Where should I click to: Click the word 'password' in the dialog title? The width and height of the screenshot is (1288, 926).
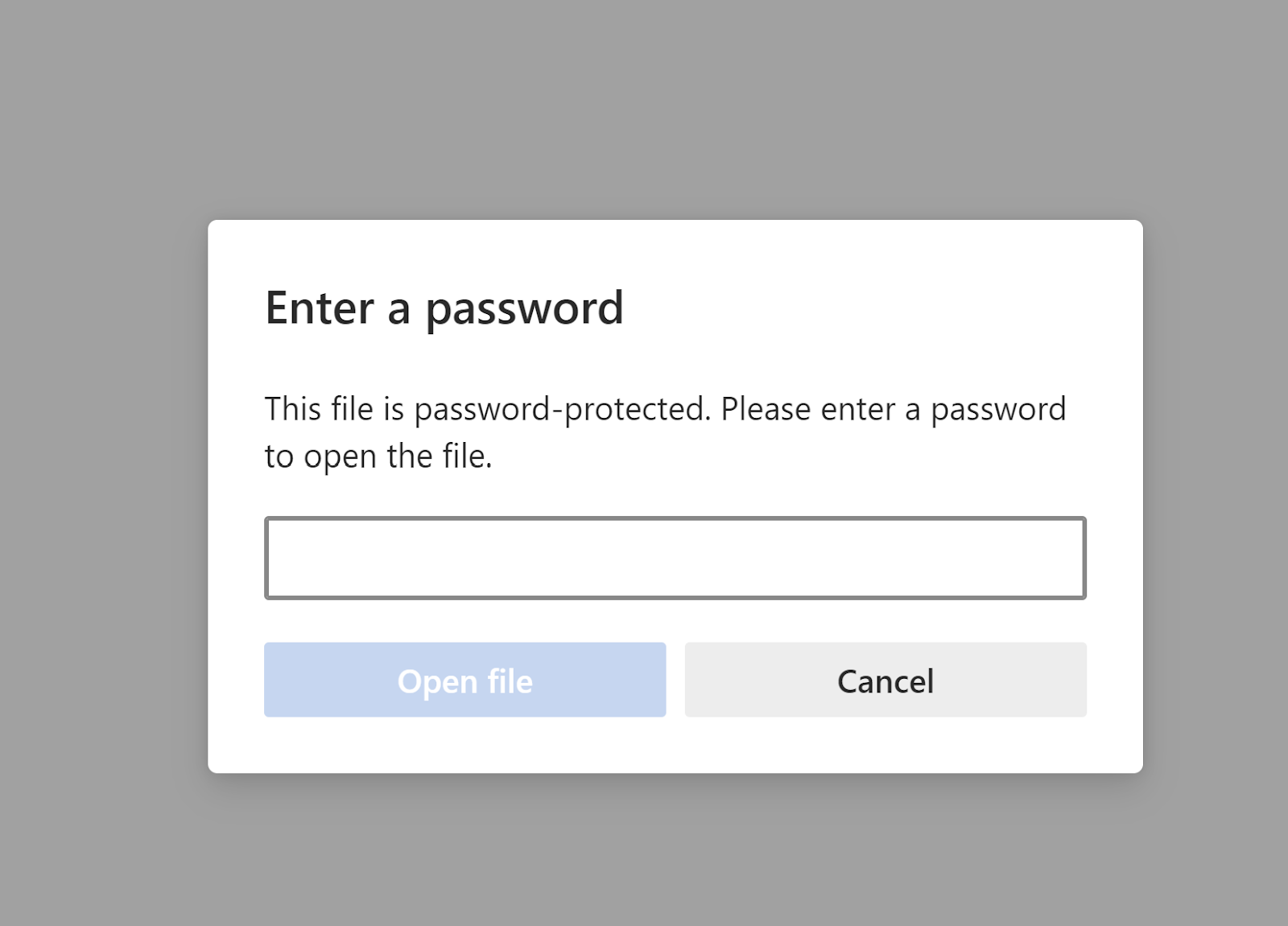(x=524, y=309)
